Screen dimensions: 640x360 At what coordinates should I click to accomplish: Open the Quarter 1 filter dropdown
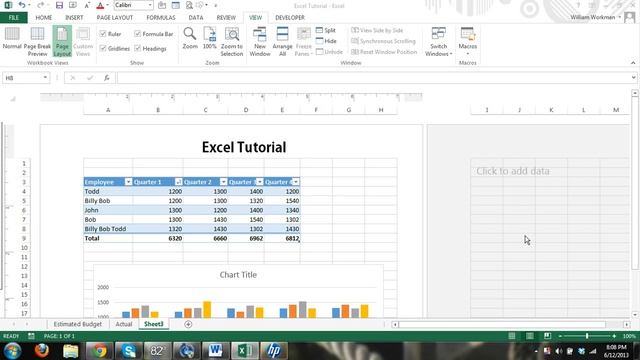[x=178, y=182]
